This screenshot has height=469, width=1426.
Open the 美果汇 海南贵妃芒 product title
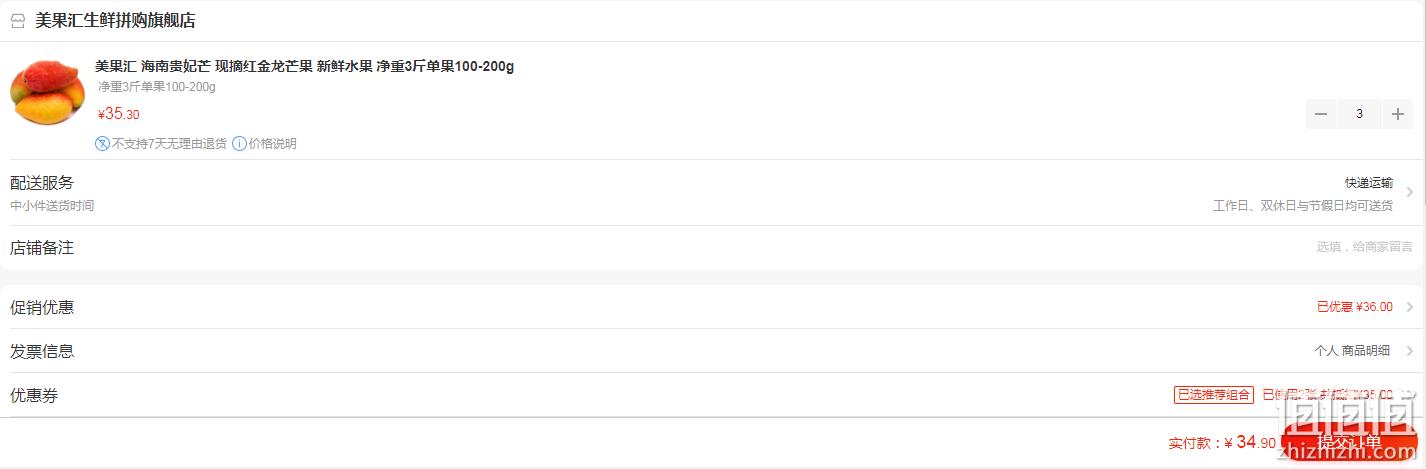pos(304,67)
